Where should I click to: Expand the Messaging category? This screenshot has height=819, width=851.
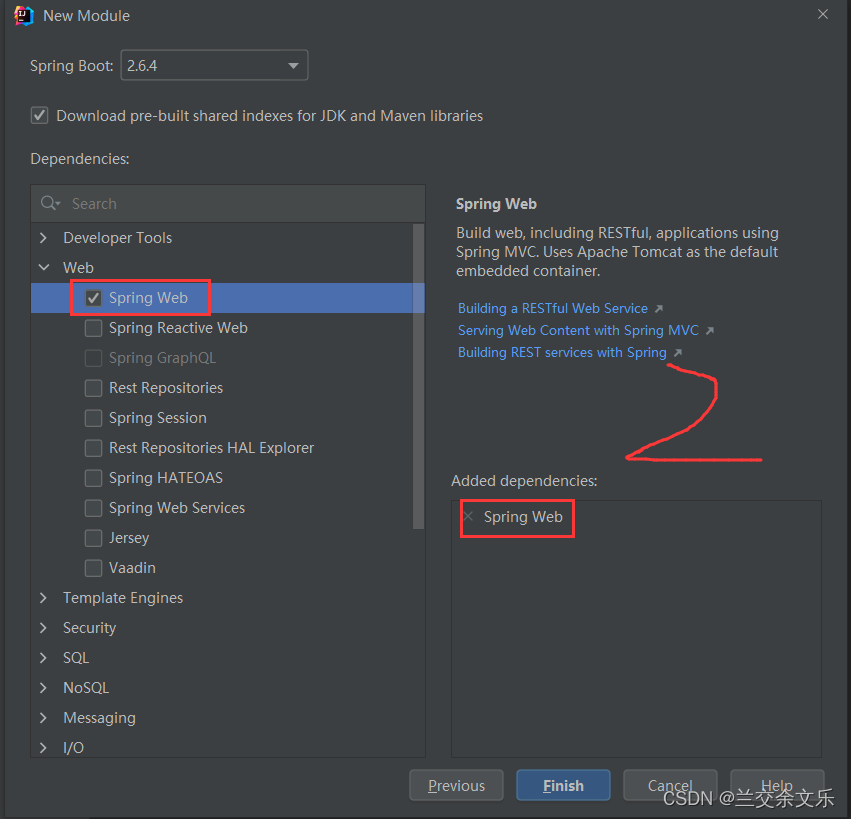[44, 718]
